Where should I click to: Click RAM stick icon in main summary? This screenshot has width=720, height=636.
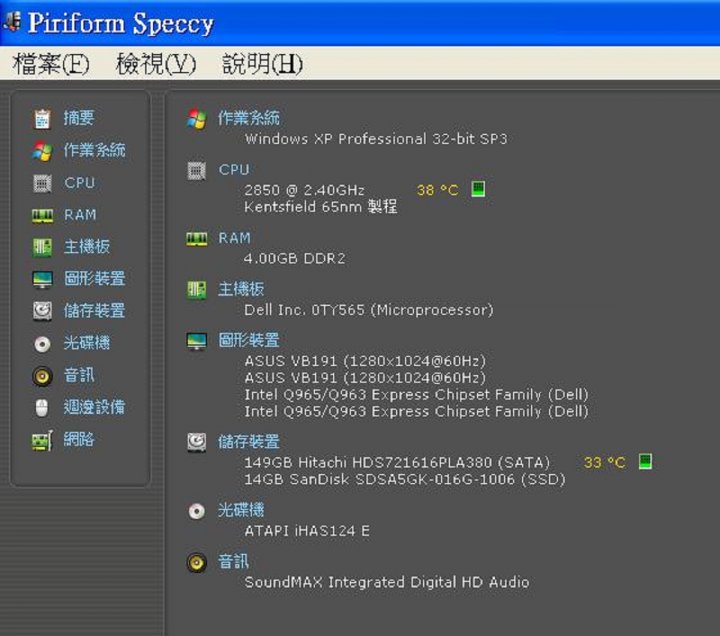pyautogui.click(x=197, y=239)
